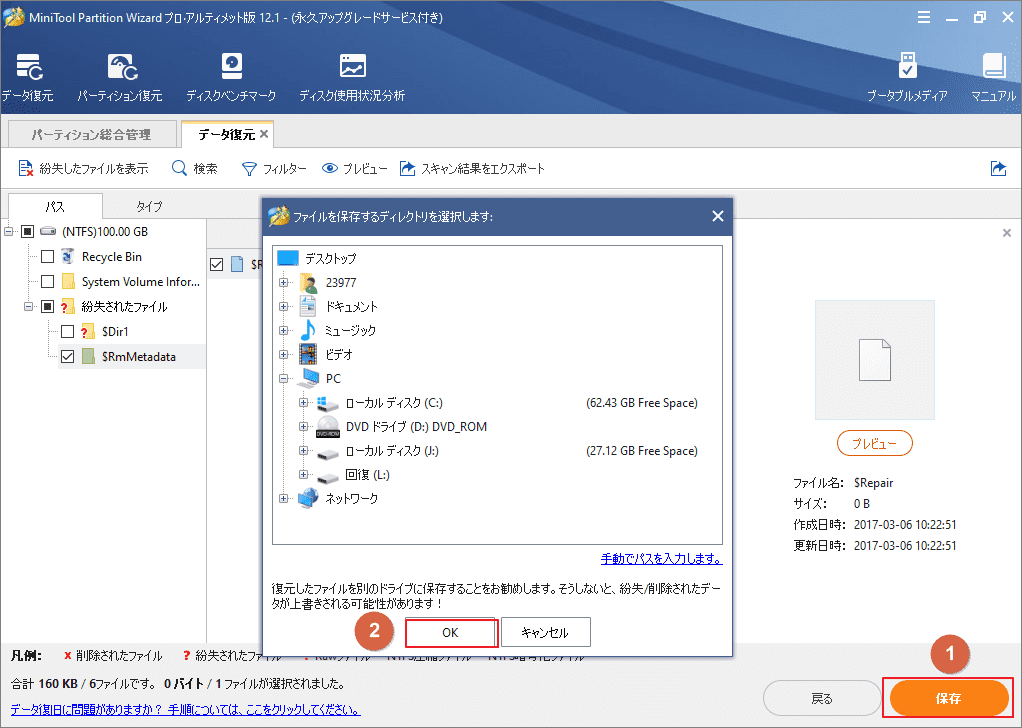The height and width of the screenshot is (728, 1022).
Task: Open ディスク使用状況分析 tool
Action: [x=352, y=77]
